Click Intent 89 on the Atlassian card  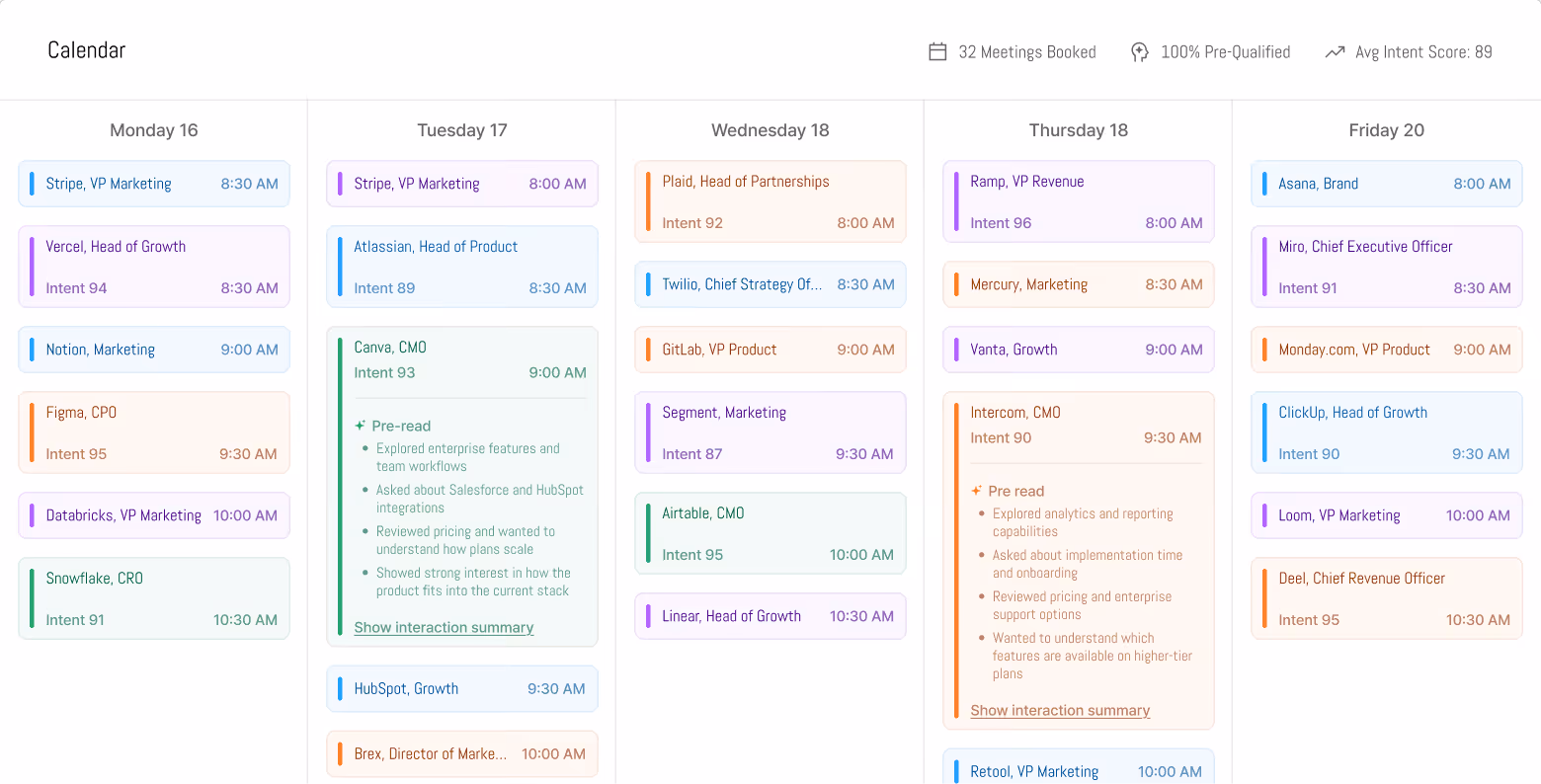pyautogui.click(x=384, y=288)
